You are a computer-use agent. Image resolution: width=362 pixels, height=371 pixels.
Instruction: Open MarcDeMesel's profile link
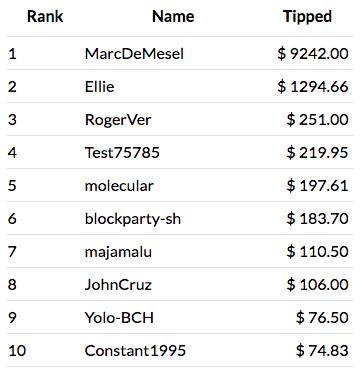click(x=134, y=53)
